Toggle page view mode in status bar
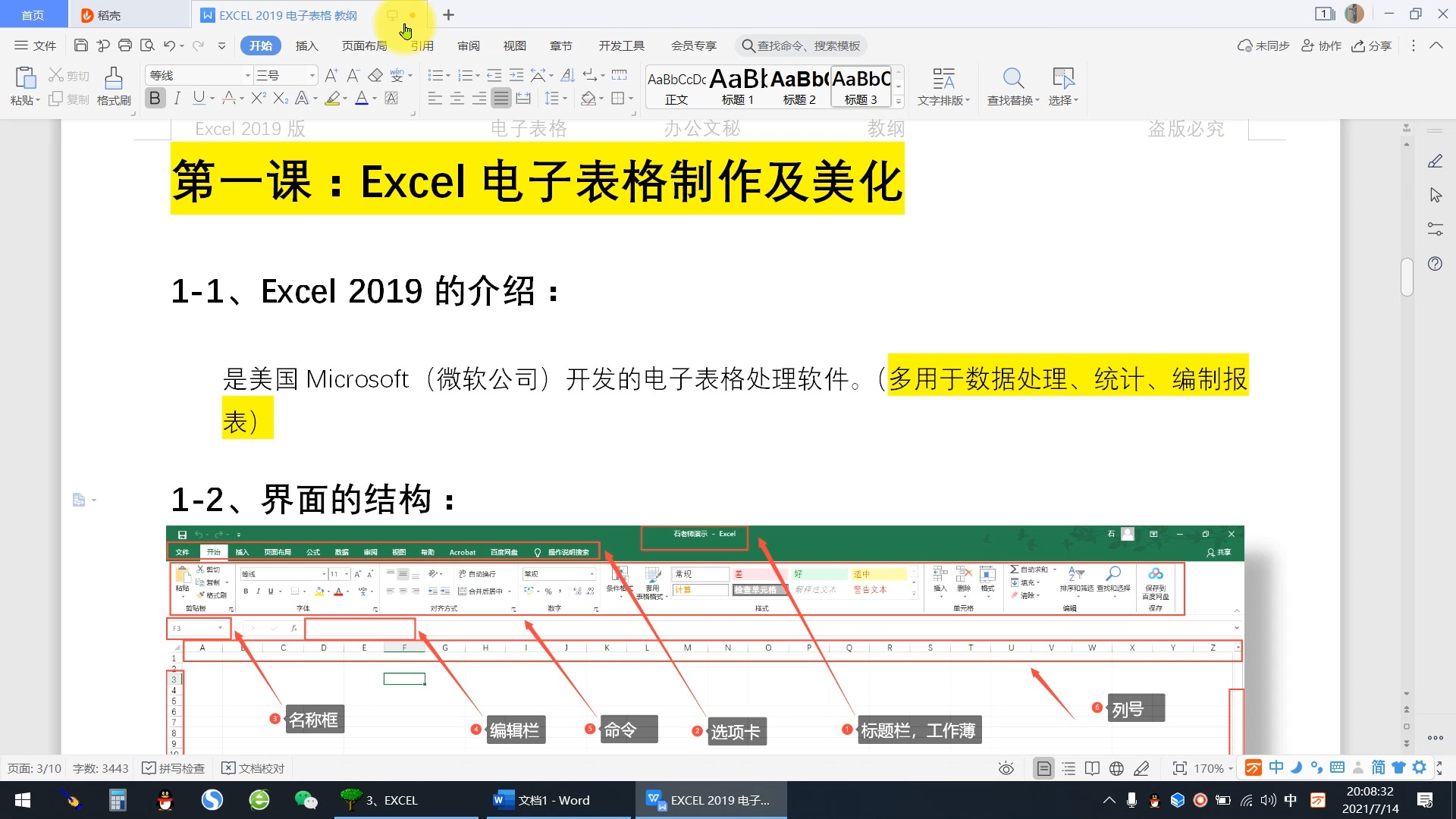This screenshot has width=1456, height=819. click(x=1044, y=769)
